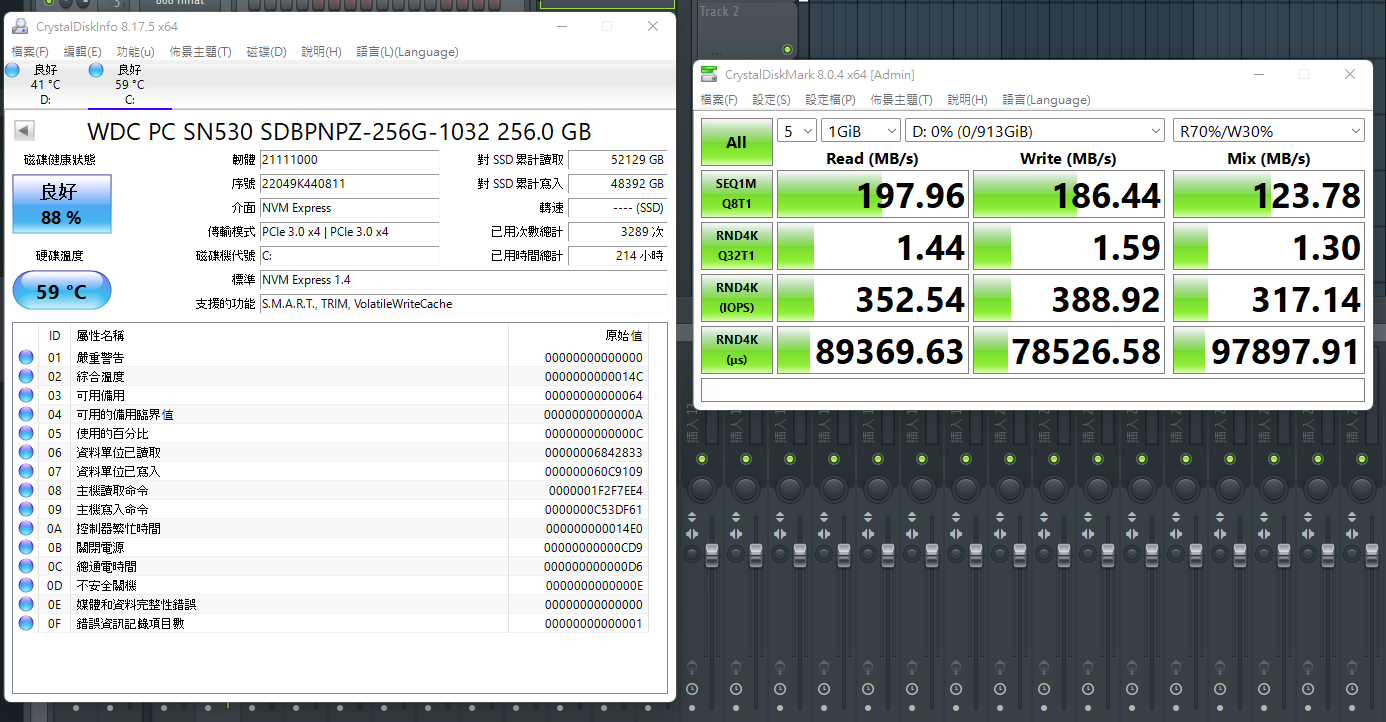The image size is (1386, 722).
Task: Mute Track 2 in the FL Studio playlist
Action: click(x=787, y=49)
